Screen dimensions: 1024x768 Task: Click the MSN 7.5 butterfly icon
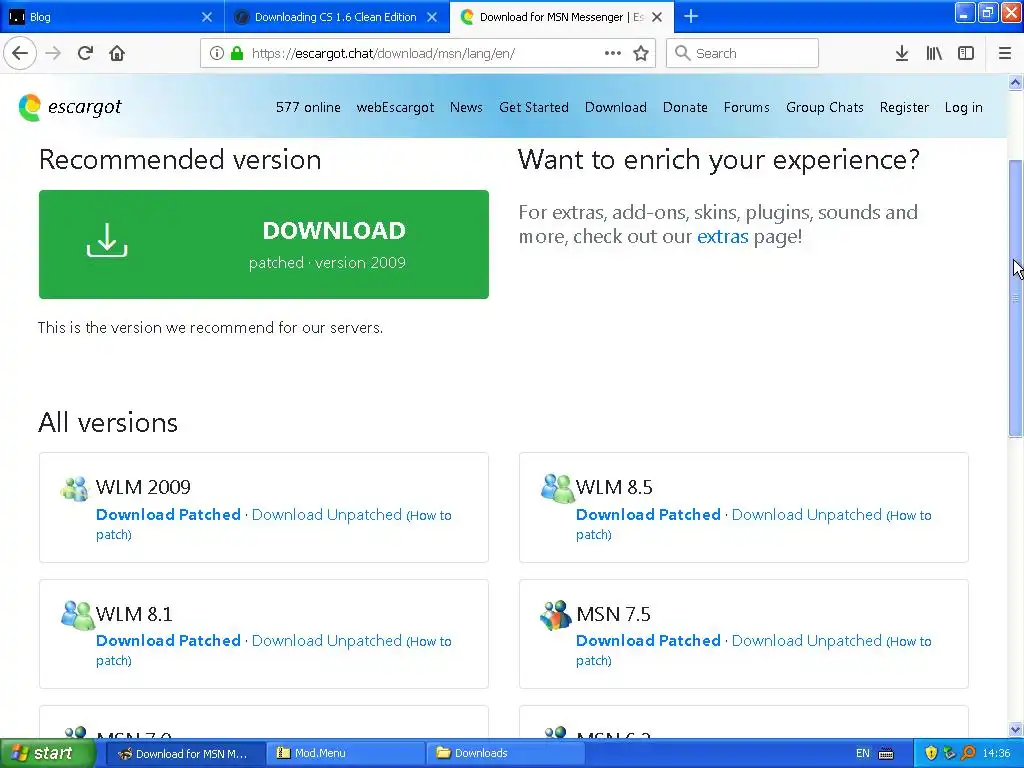tap(556, 615)
